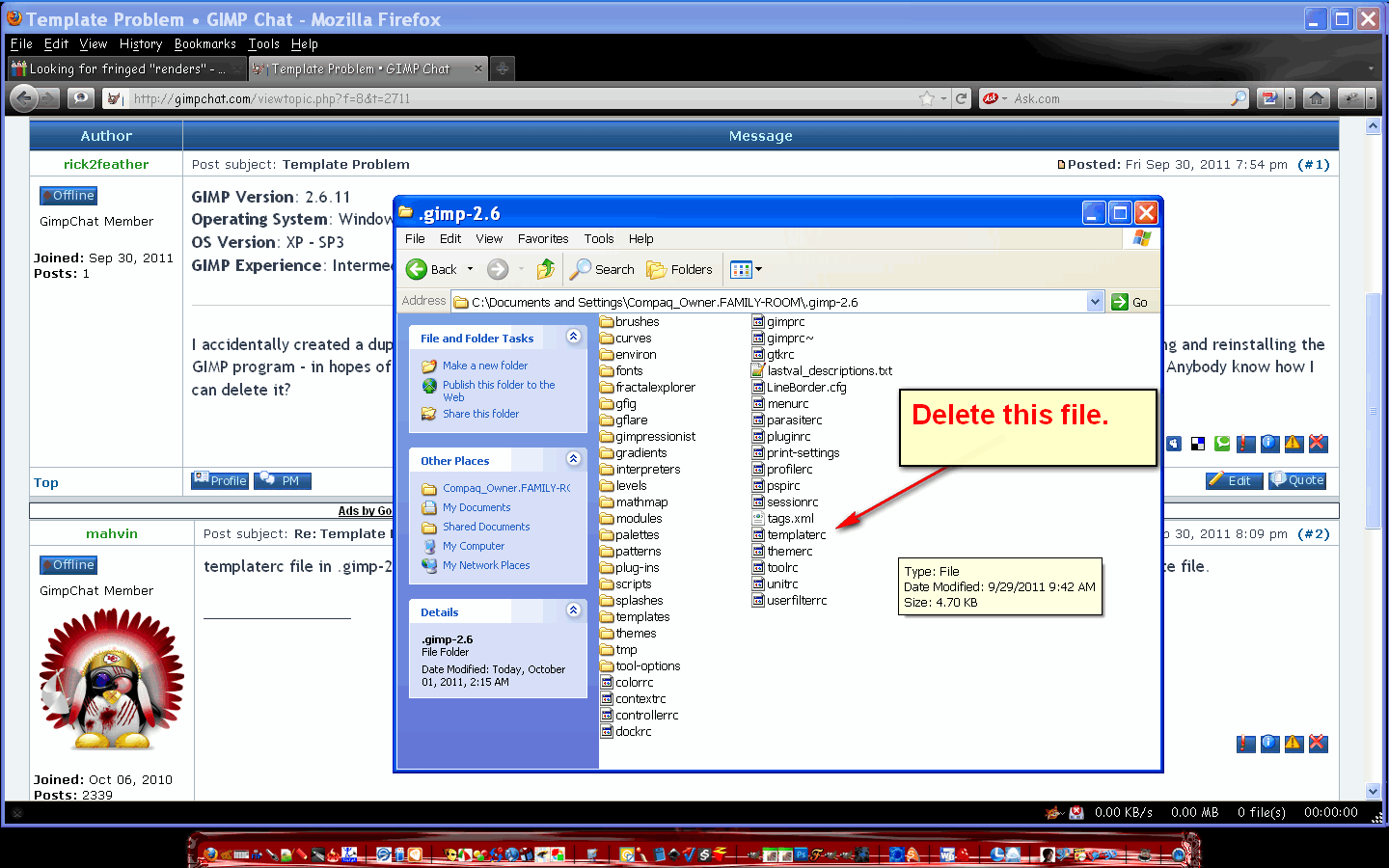Click the yellow warning icon in mahvin's post
This screenshot has width=1389, height=868.
coord(1294,744)
